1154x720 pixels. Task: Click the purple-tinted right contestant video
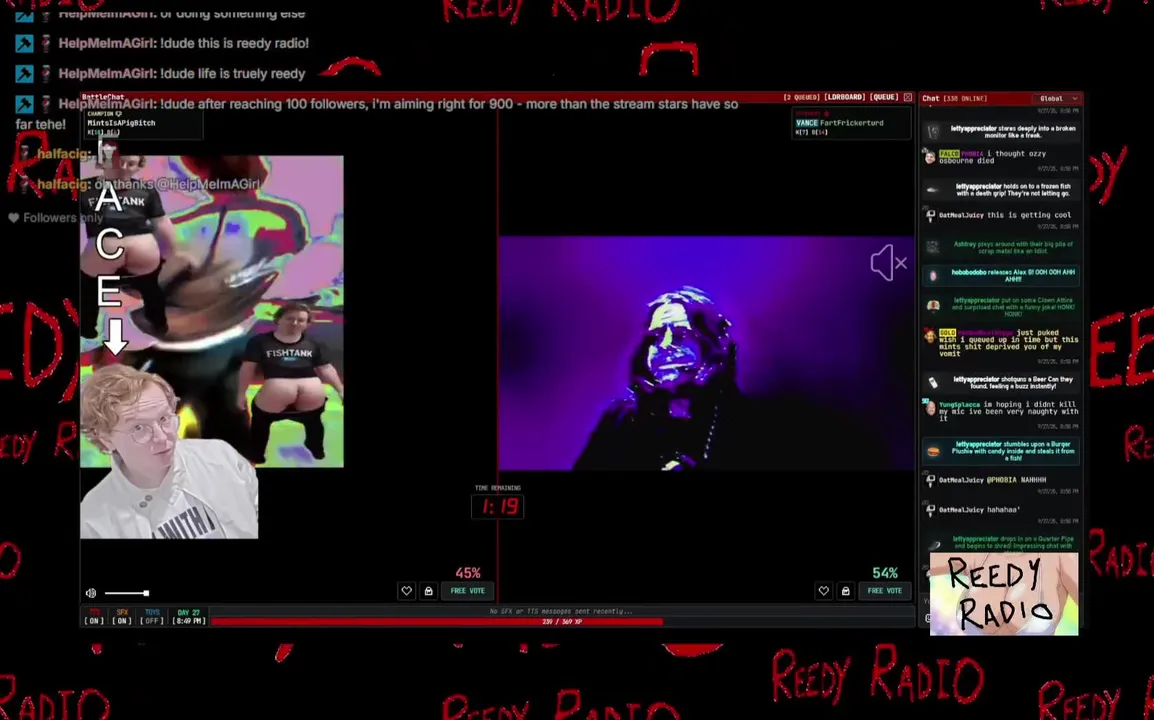pos(707,353)
